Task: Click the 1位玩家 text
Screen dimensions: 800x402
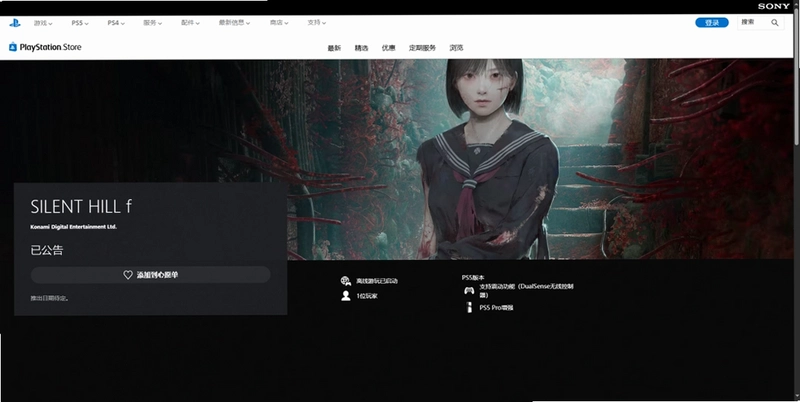Action: (x=367, y=296)
